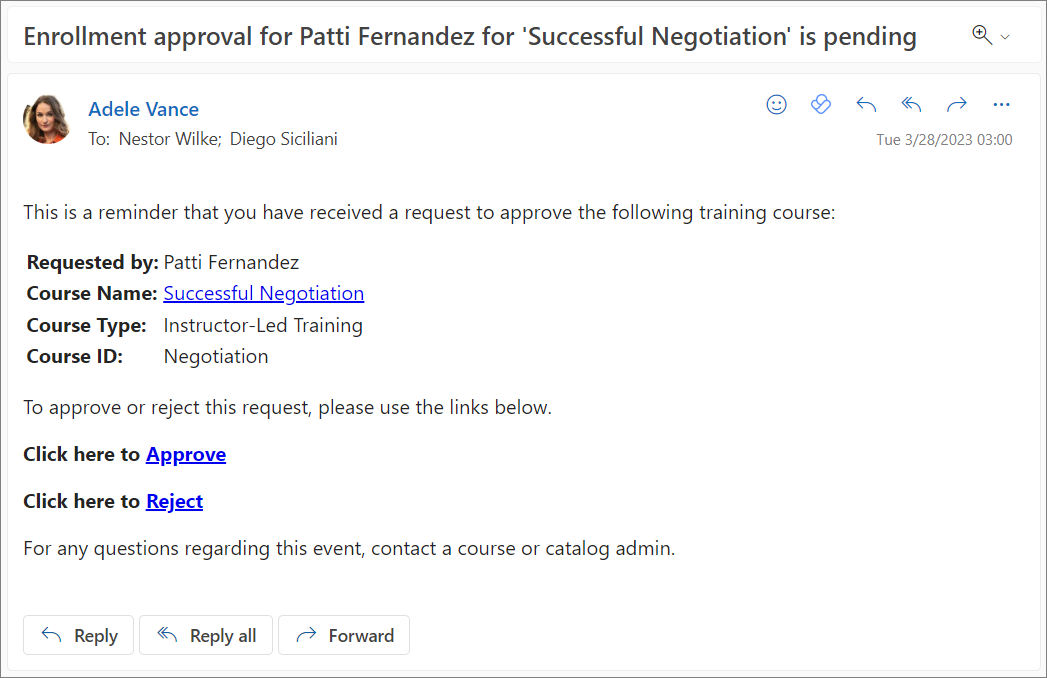Click the reply all icon in header
The height and width of the screenshot is (678, 1047).
pos(911,105)
